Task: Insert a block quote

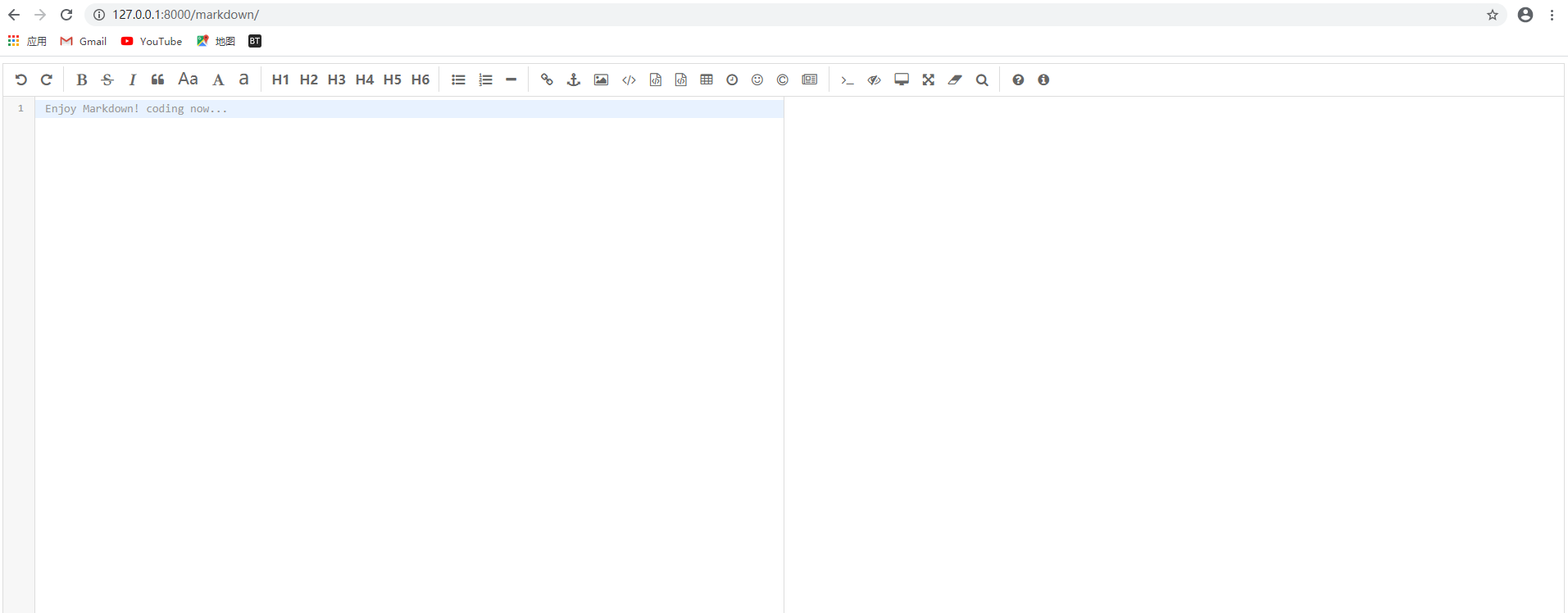Action: tap(158, 79)
